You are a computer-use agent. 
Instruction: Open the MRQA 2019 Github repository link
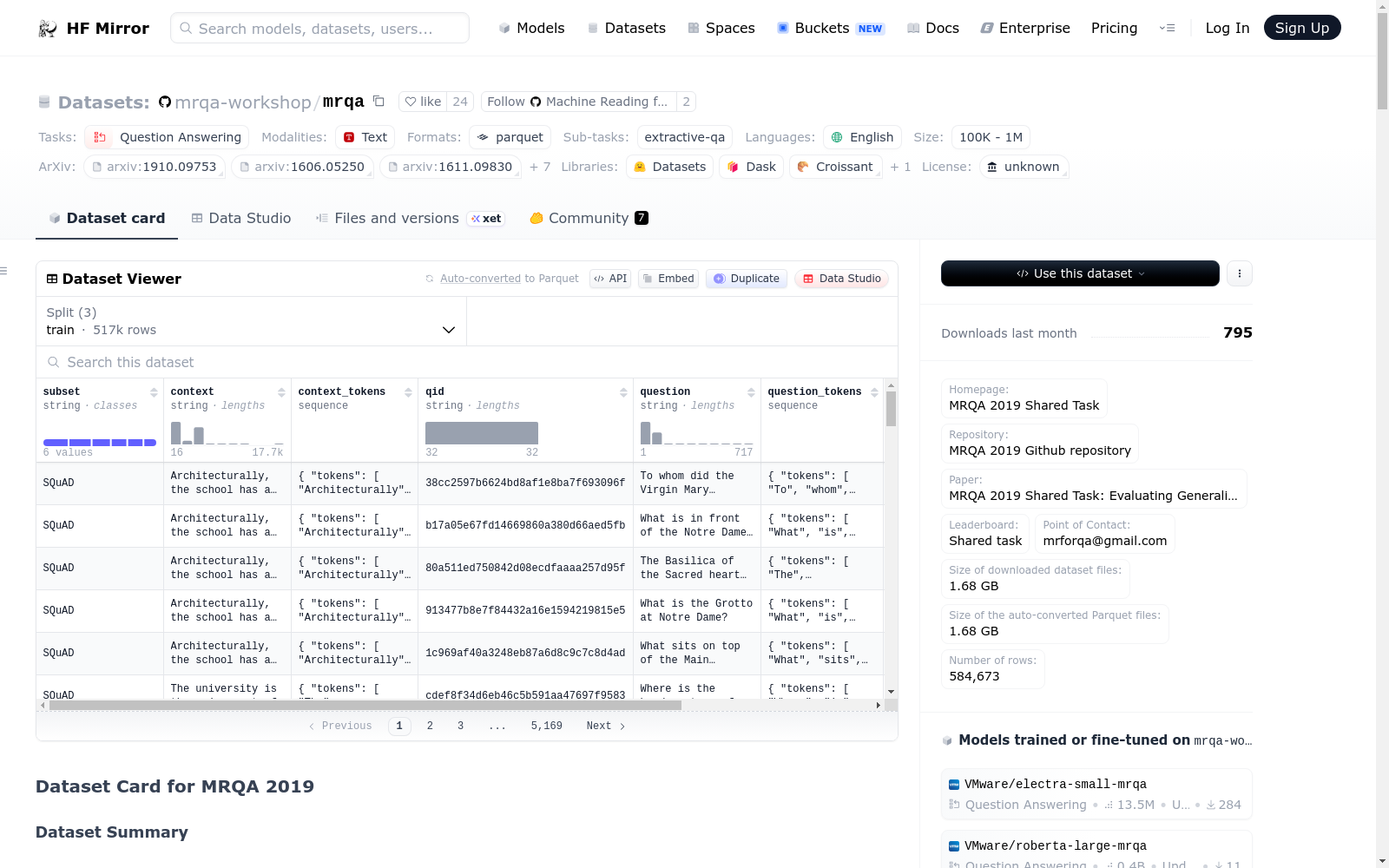coord(1040,450)
